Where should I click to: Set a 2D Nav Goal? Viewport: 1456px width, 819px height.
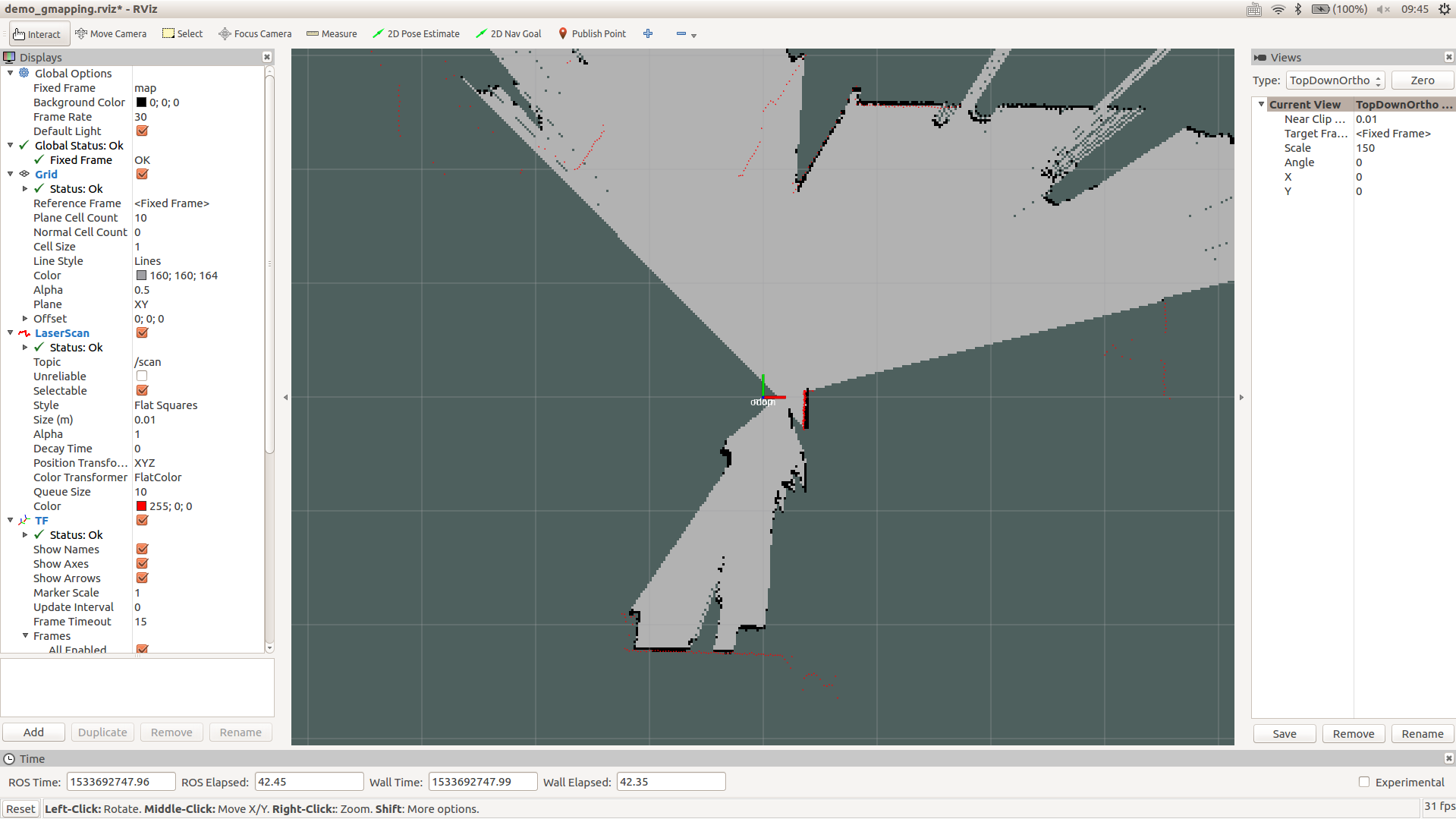coord(508,33)
